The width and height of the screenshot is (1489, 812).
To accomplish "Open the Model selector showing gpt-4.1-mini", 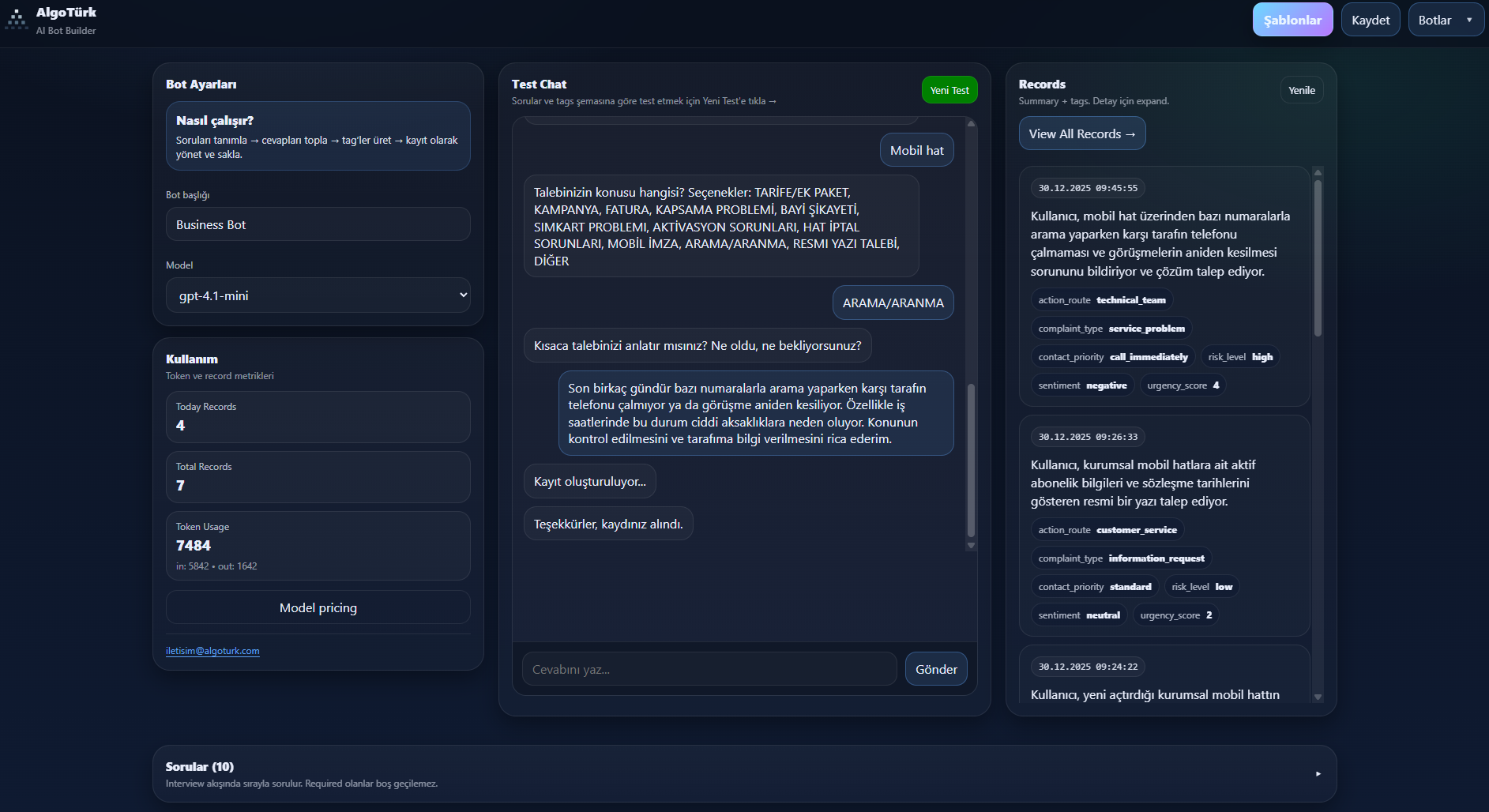I will point(318,295).
